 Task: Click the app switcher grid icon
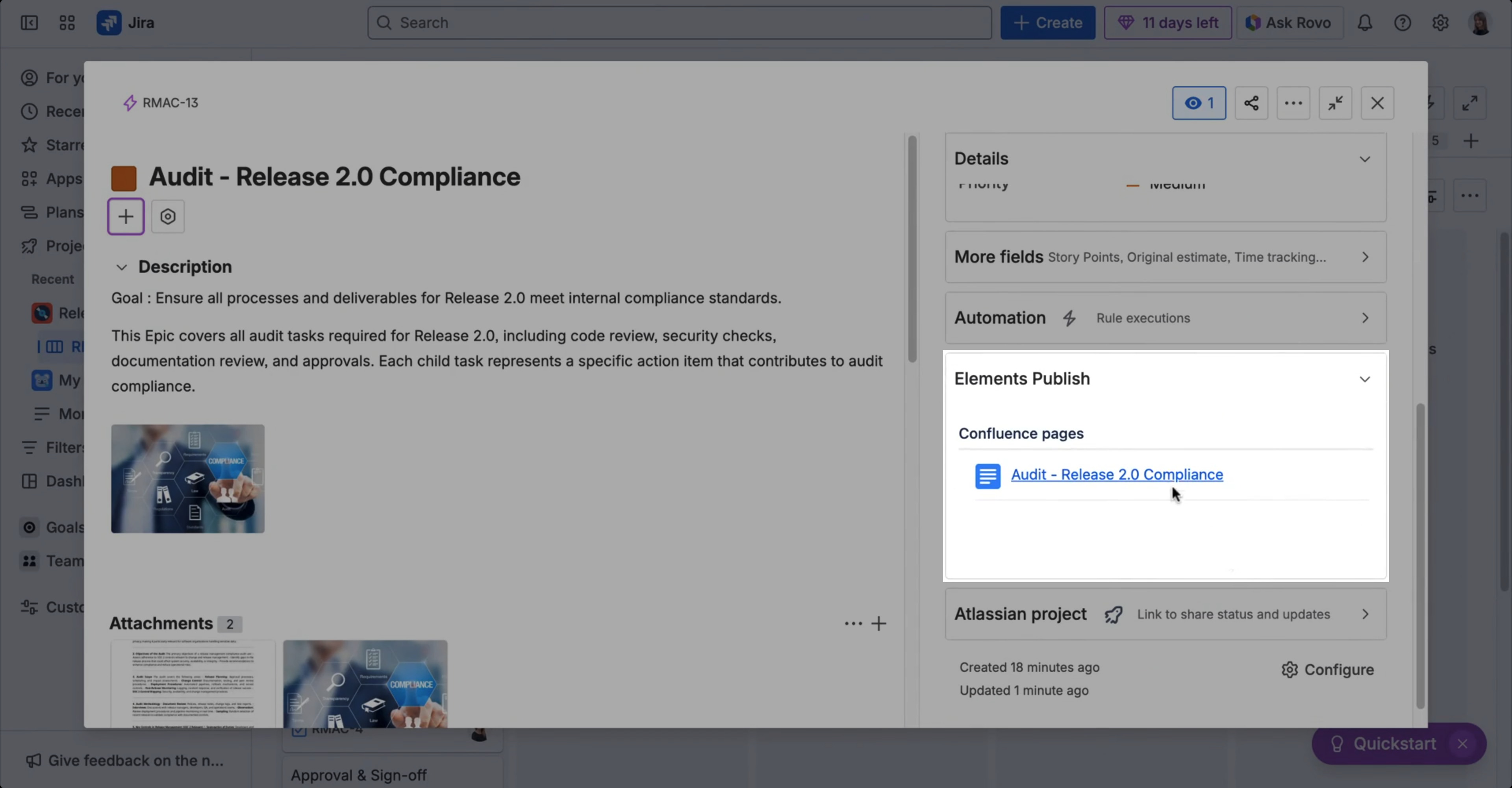click(x=67, y=23)
